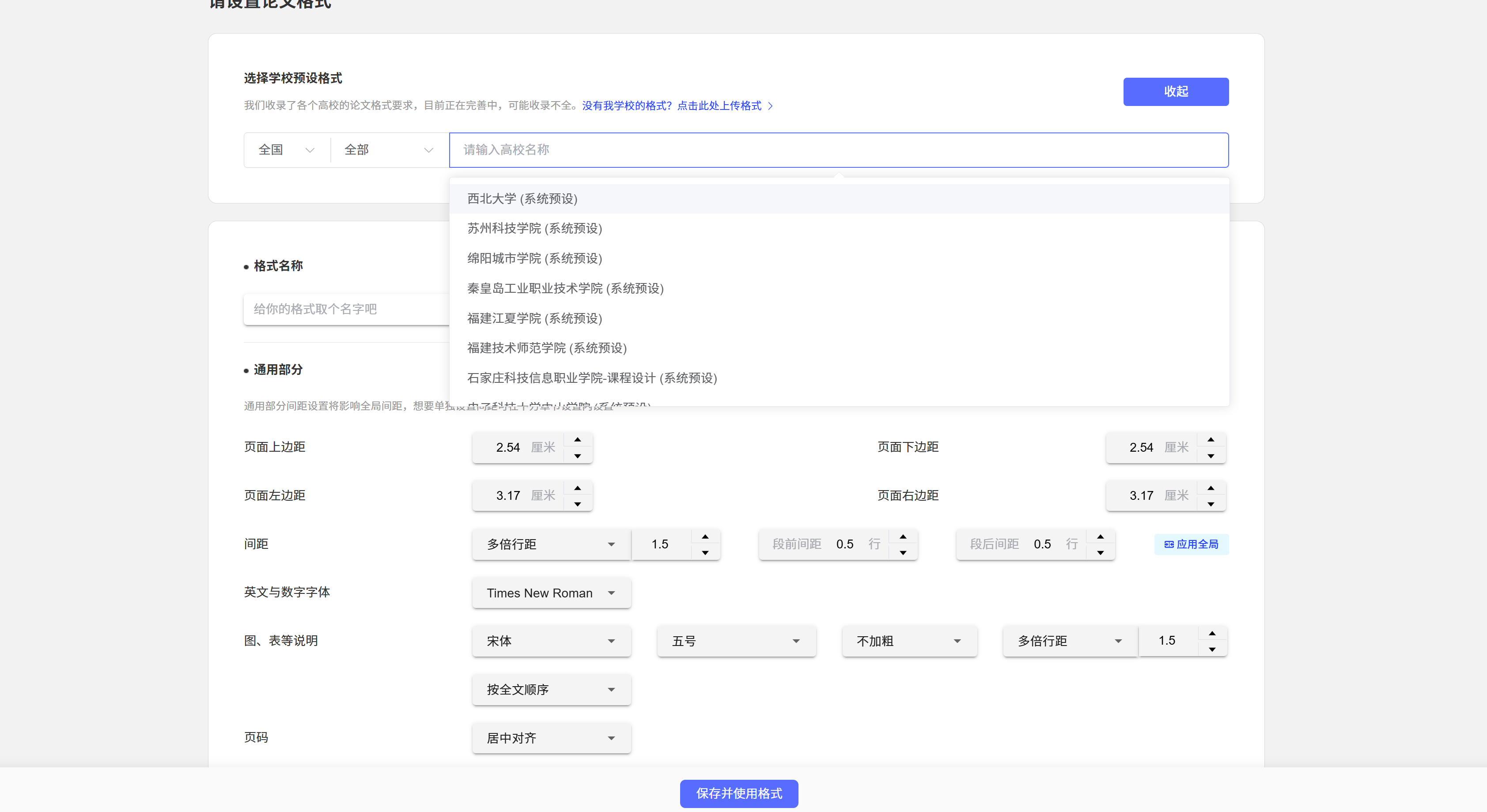Click 保存并使用格式 button
Viewport: 1487px width, 812px height.
pos(738,793)
